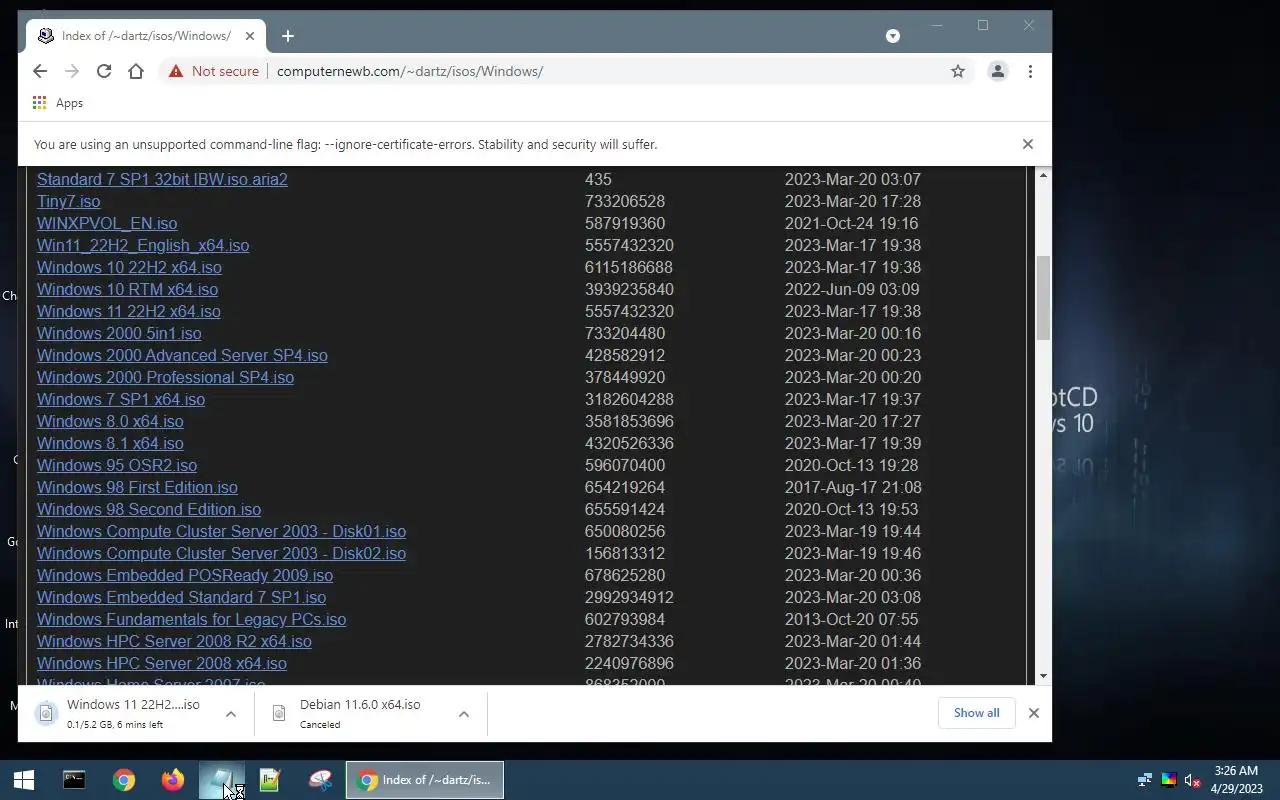Click file size 6115186688

point(629,267)
